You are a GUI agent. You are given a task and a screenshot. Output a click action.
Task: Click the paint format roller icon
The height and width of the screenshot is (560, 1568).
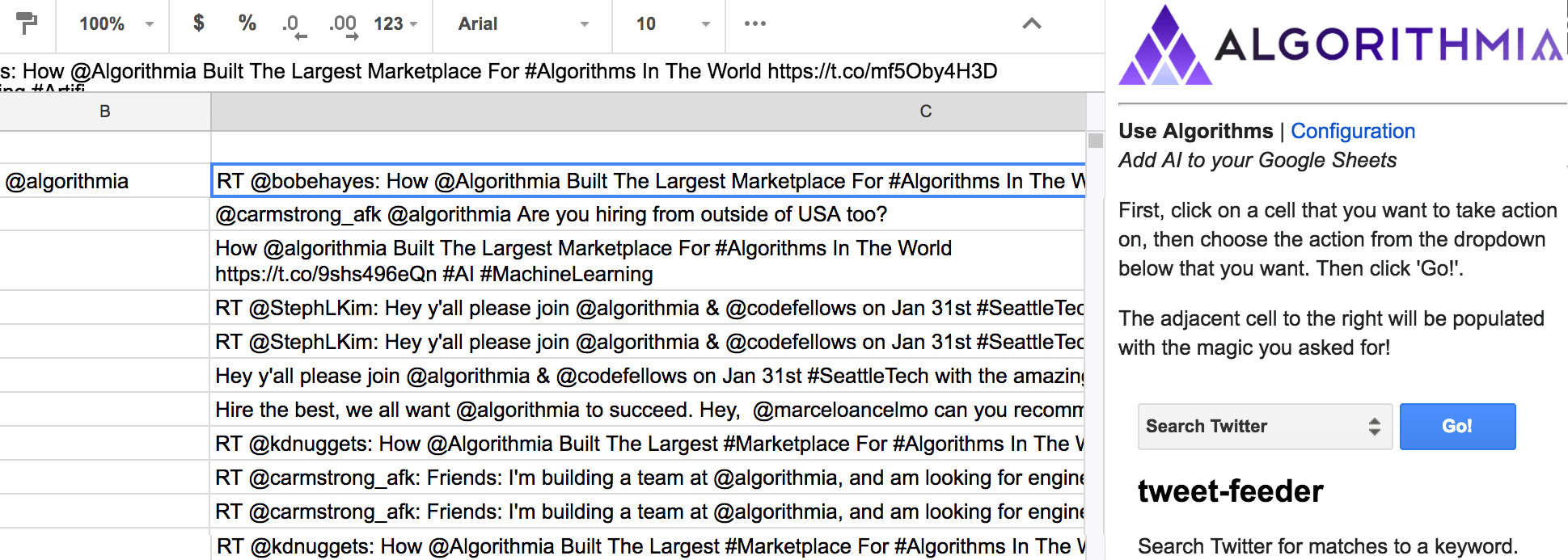(27, 23)
